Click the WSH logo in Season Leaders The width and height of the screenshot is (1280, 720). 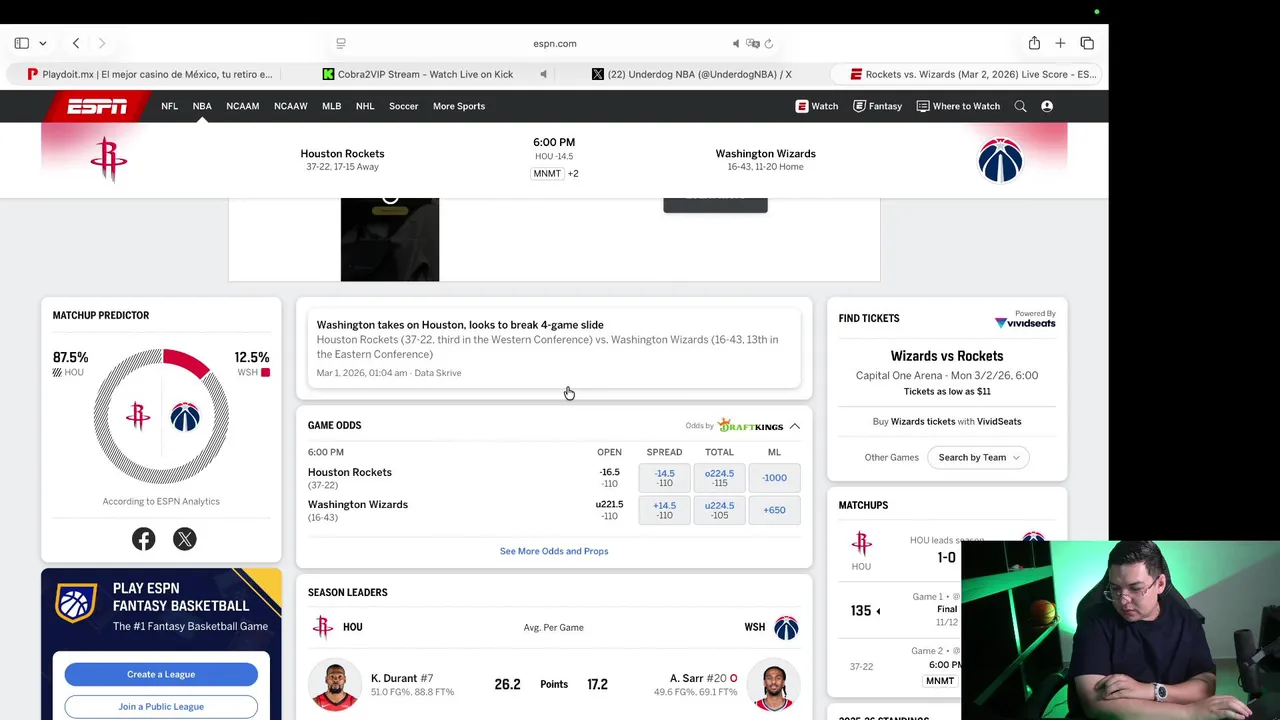pyautogui.click(x=786, y=627)
